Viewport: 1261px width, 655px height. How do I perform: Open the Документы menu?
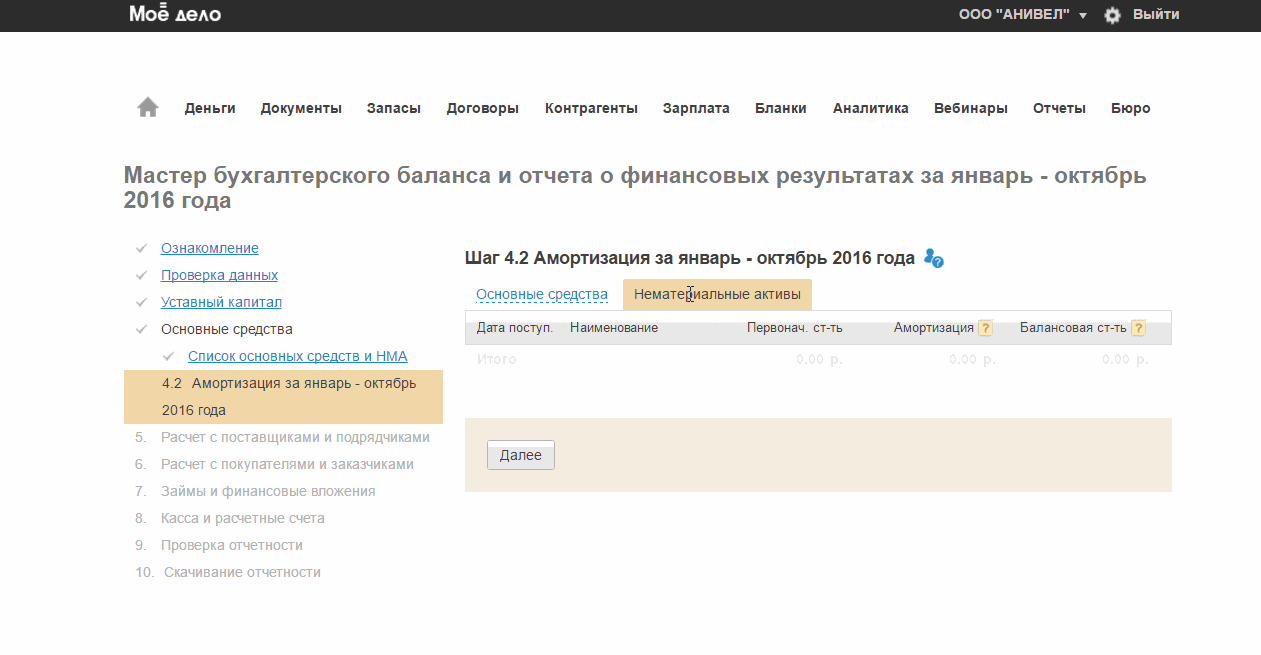(x=301, y=108)
